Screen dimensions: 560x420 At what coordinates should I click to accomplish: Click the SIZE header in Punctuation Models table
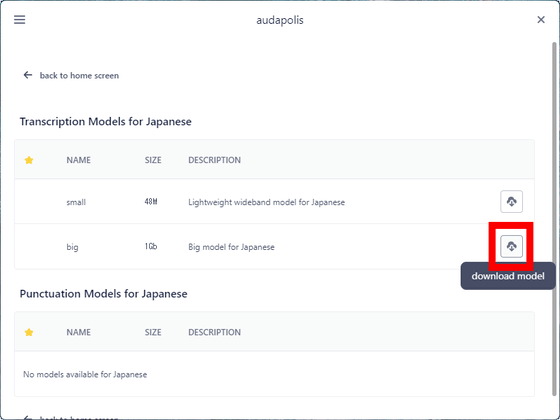click(x=153, y=332)
